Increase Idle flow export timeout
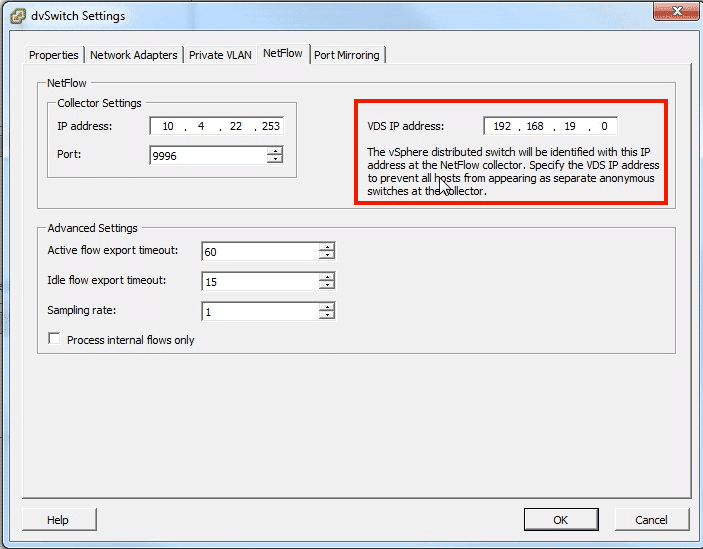703x549 pixels. pos(327,277)
